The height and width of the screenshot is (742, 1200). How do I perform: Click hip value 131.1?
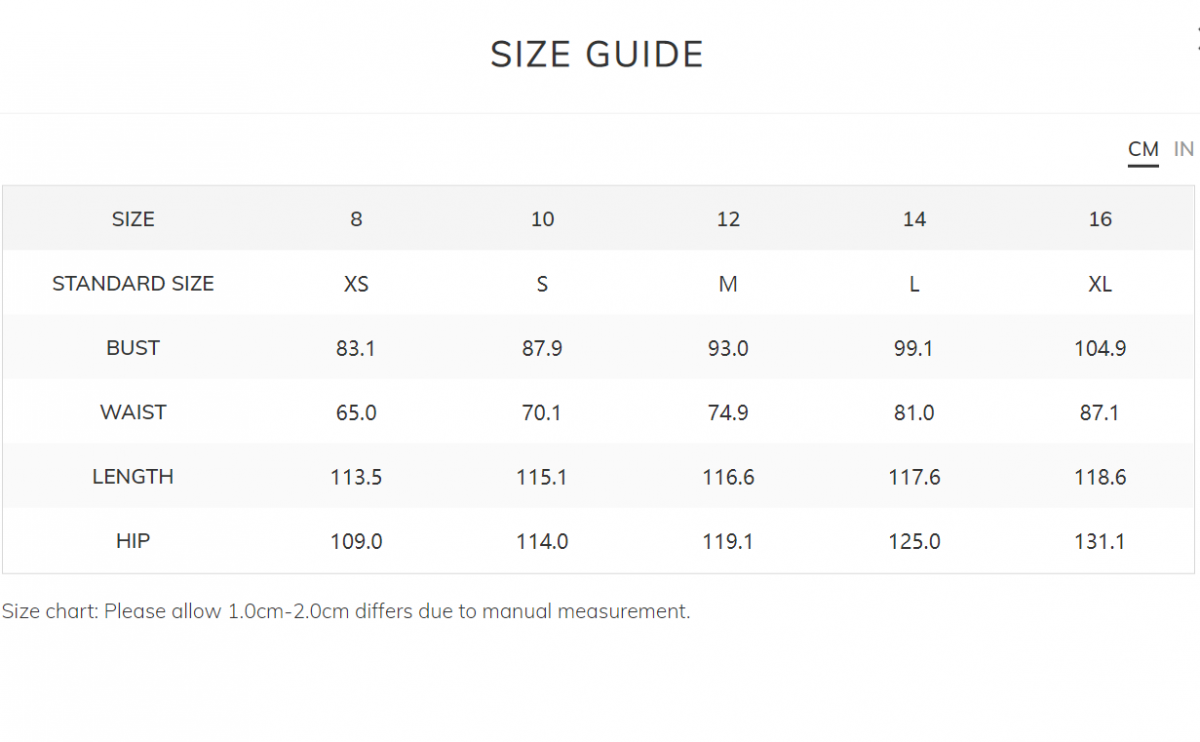click(x=1100, y=542)
